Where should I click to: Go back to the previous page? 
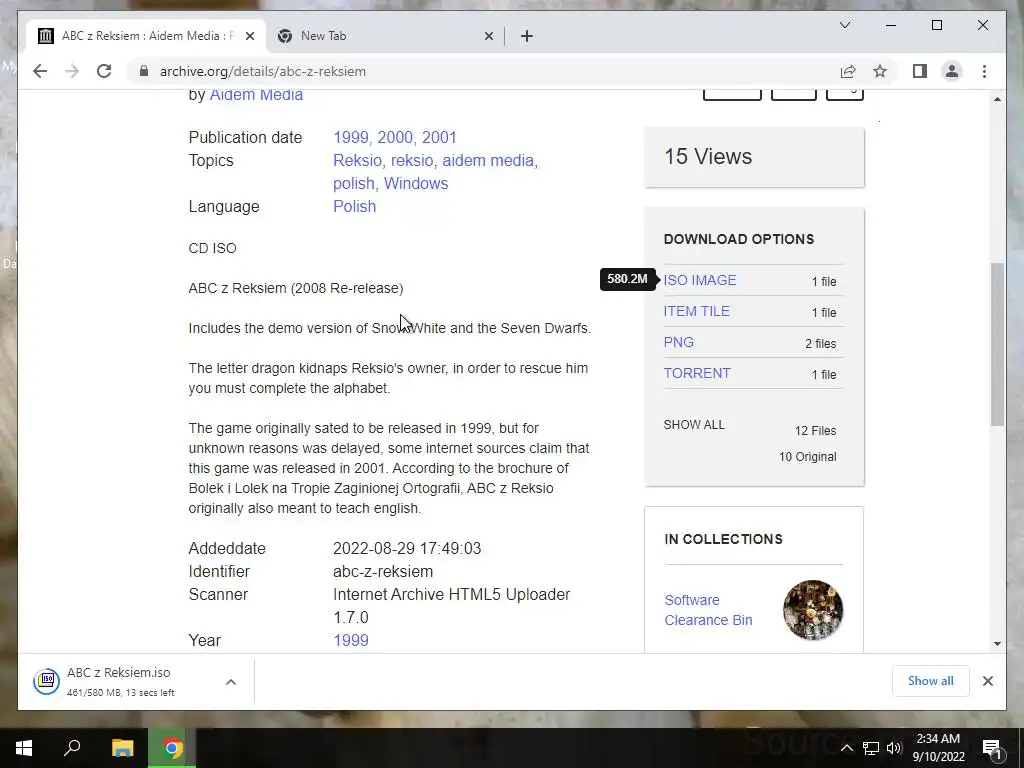click(40, 71)
